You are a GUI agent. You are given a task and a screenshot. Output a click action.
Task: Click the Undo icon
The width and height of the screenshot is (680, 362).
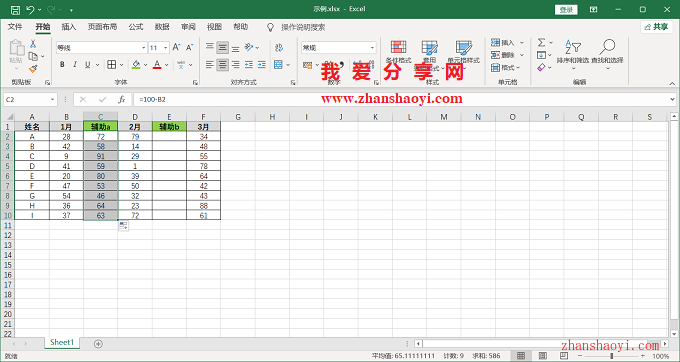coord(30,10)
